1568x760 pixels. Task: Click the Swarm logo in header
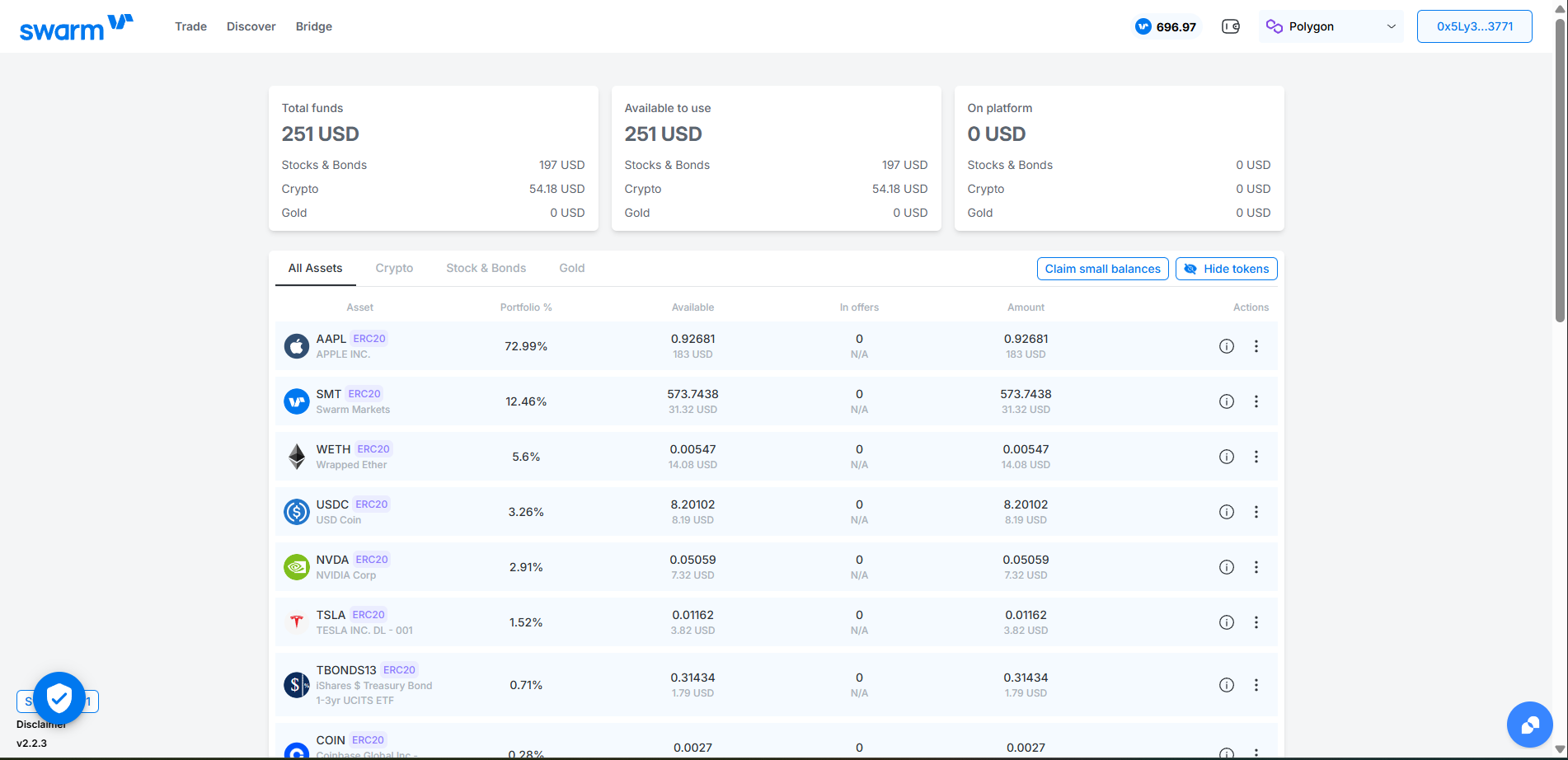pos(76,27)
